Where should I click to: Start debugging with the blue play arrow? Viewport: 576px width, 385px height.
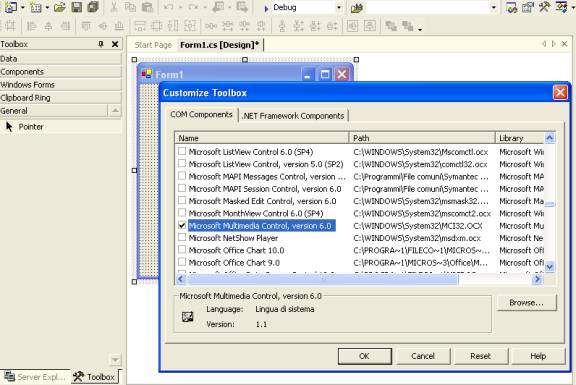point(266,8)
